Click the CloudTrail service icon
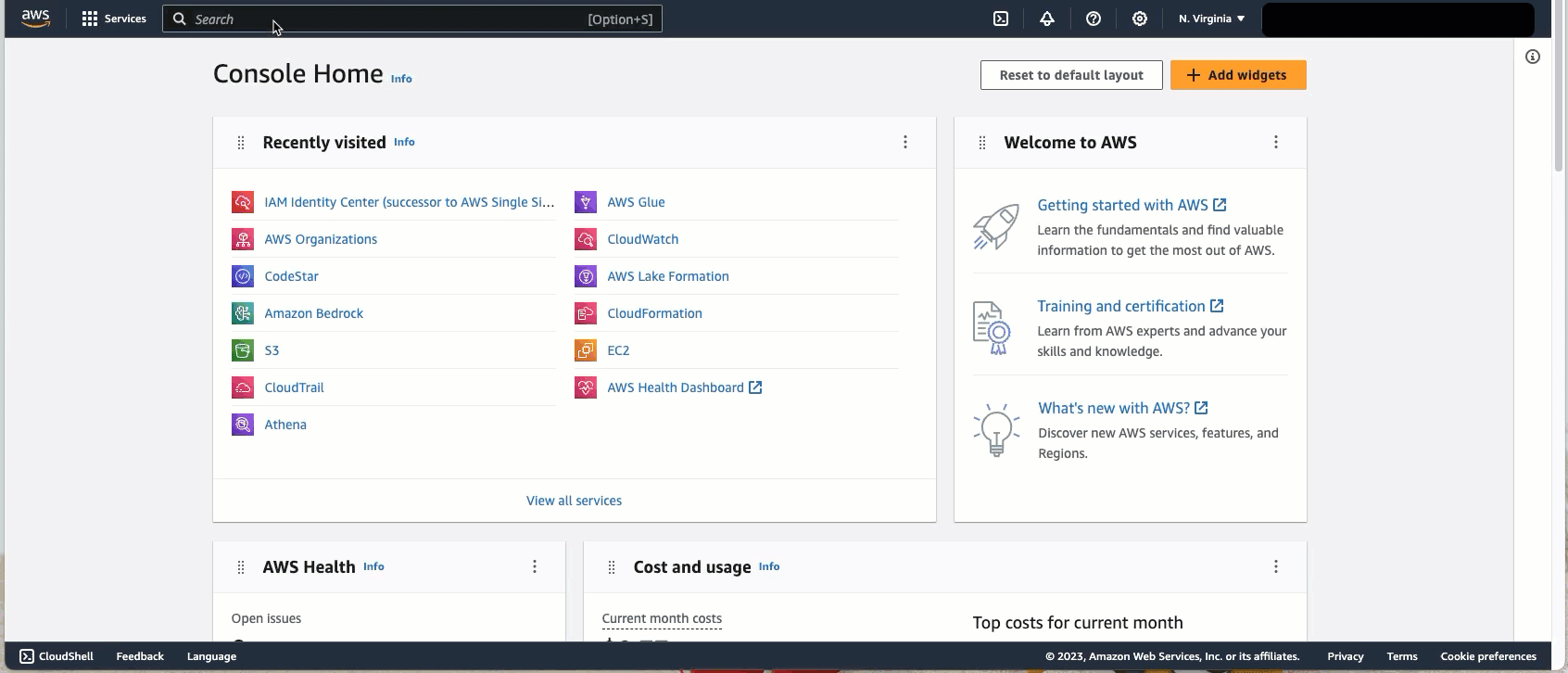 (x=243, y=387)
